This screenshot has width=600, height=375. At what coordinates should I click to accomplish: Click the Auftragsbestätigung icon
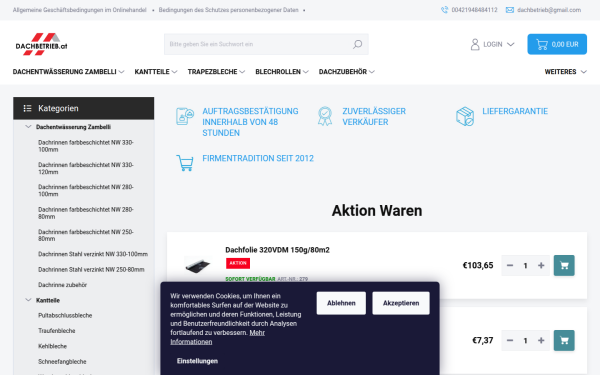(185, 116)
